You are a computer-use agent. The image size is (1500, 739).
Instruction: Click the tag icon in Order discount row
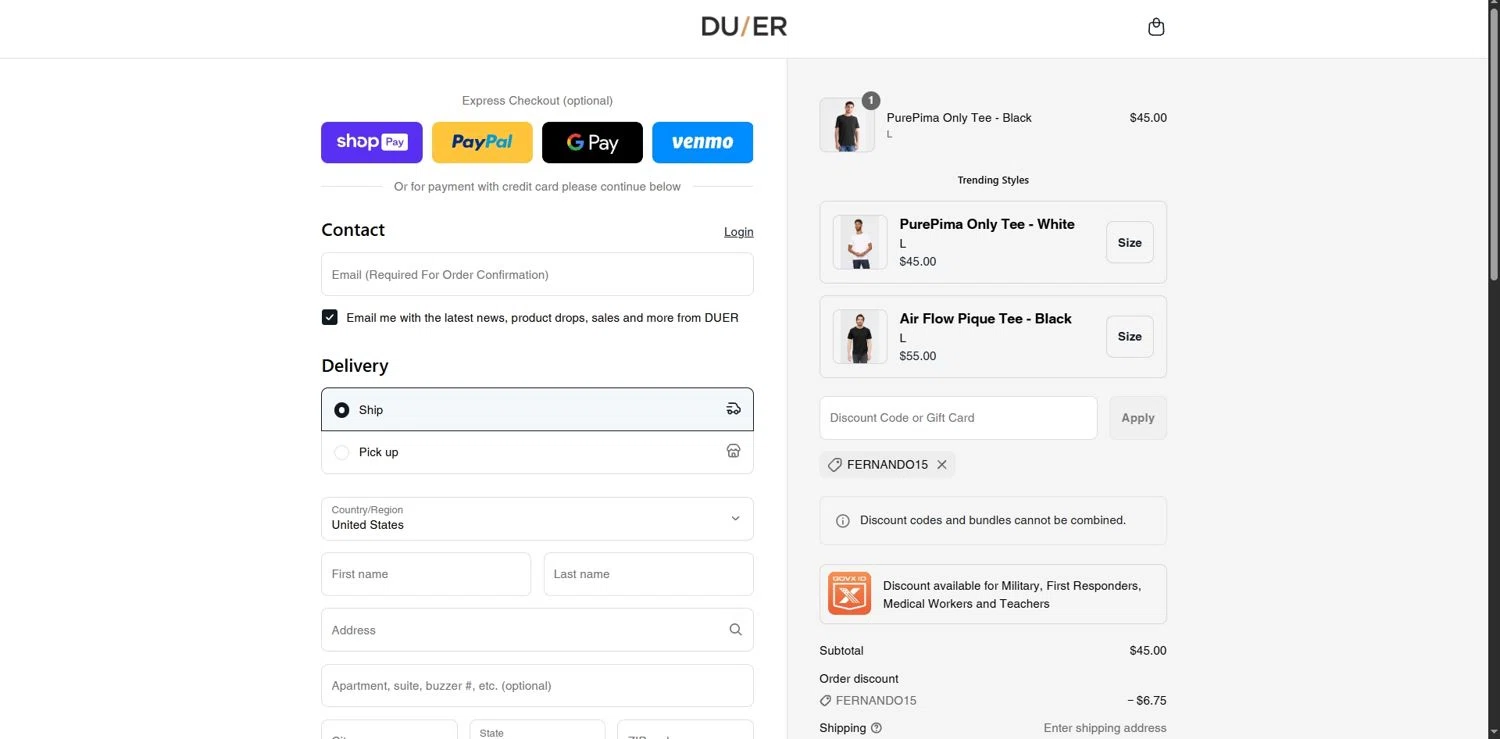pyautogui.click(x=825, y=701)
